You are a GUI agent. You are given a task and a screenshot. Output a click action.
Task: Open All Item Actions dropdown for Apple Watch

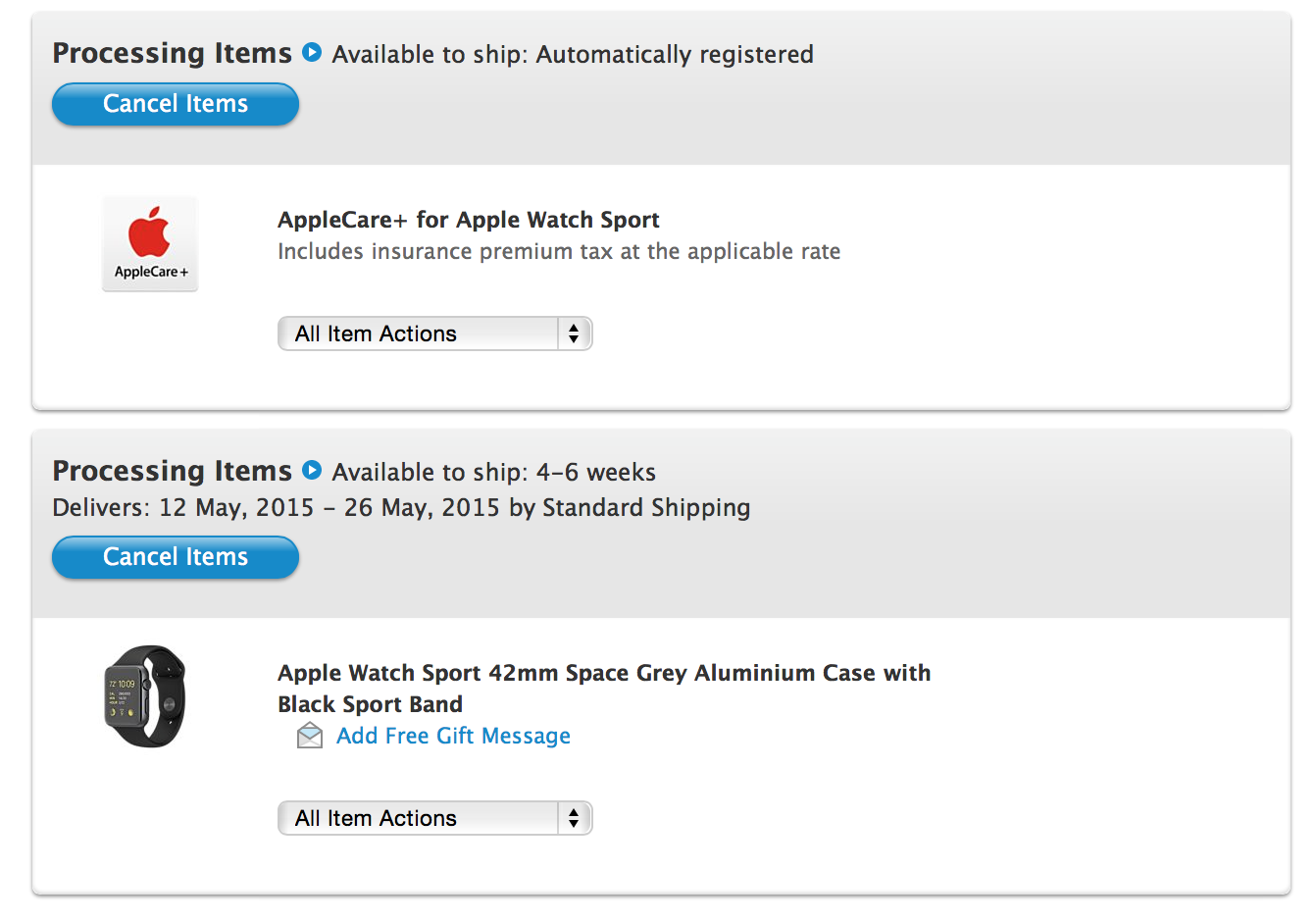435,818
